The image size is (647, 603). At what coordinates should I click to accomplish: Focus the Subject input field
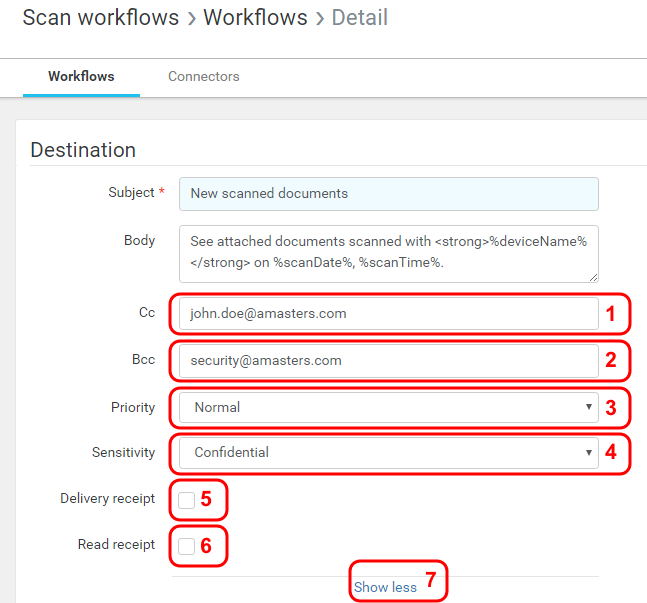click(x=388, y=194)
